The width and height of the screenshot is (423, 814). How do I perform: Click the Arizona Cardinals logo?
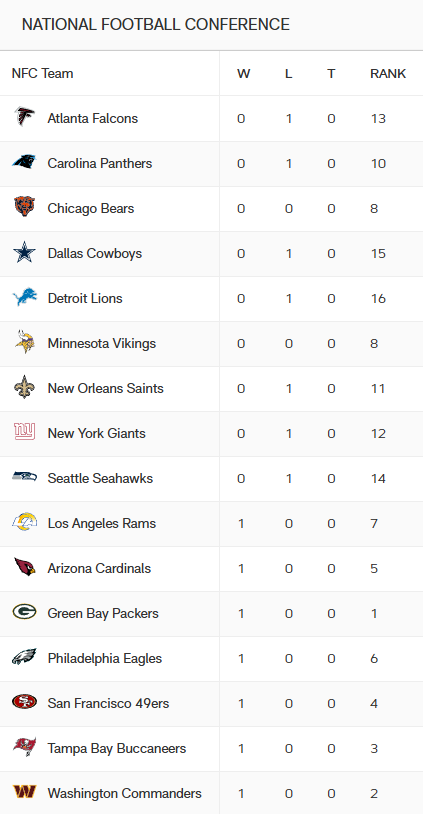click(24, 568)
